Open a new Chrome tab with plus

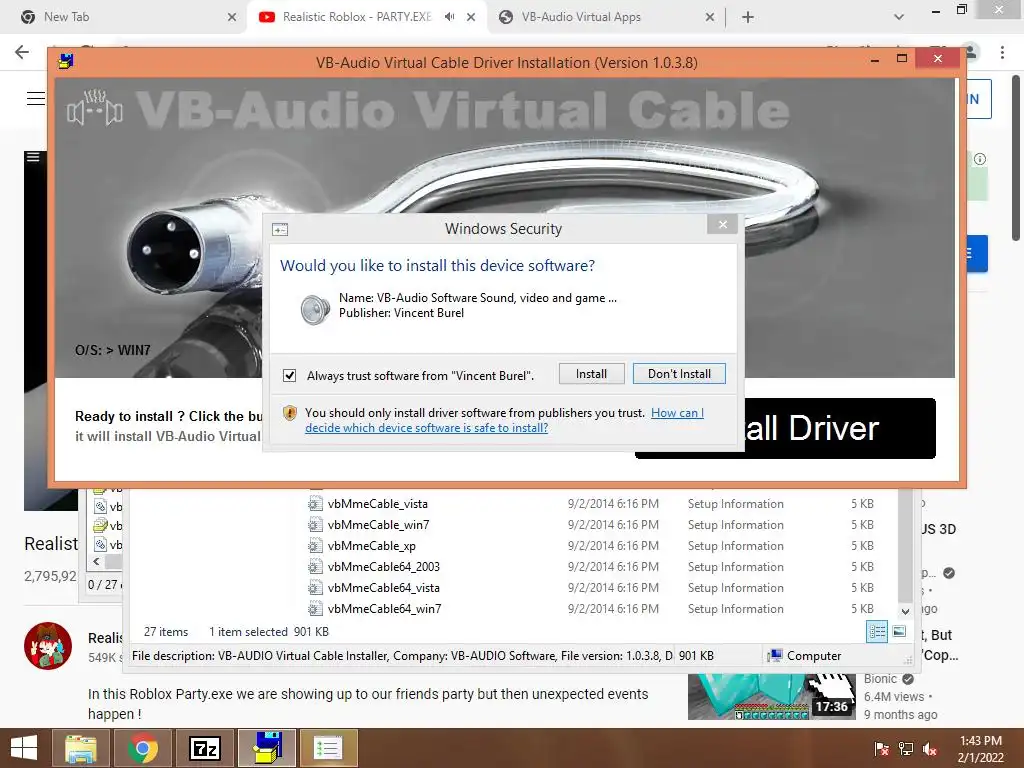click(x=748, y=17)
